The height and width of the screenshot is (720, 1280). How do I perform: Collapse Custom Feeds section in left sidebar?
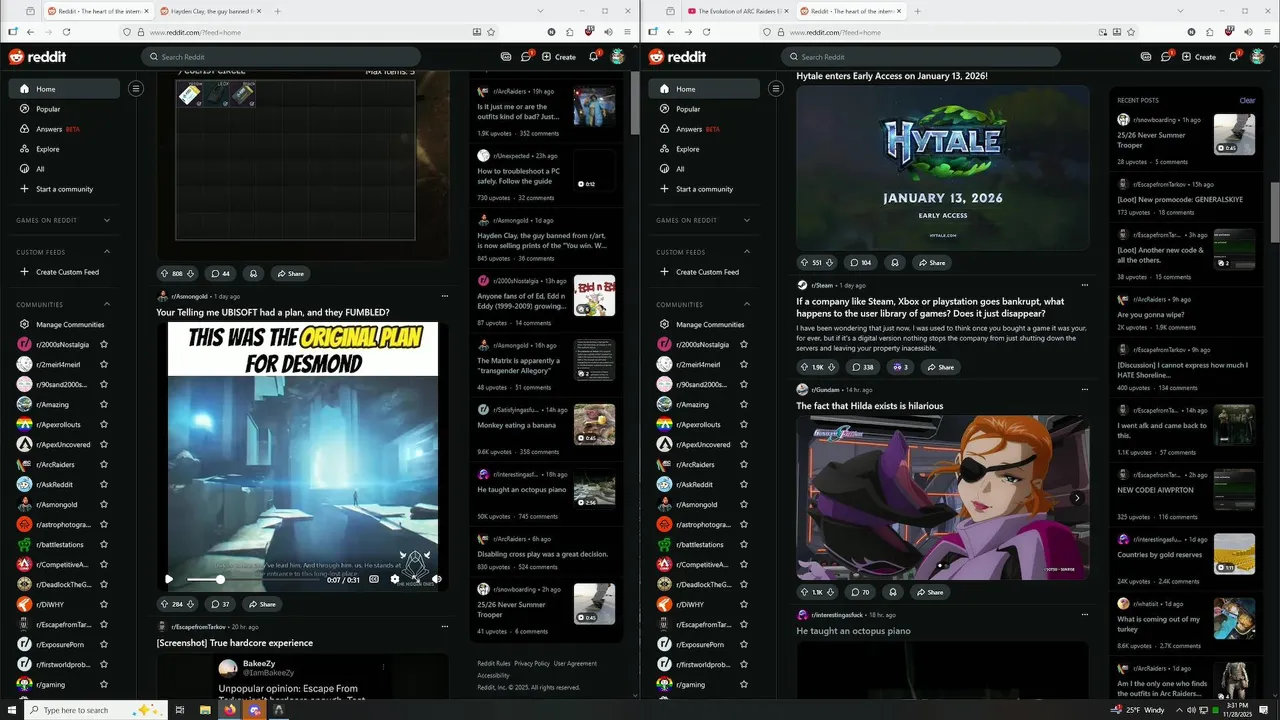pyautogui.click(x=107, y=252)
